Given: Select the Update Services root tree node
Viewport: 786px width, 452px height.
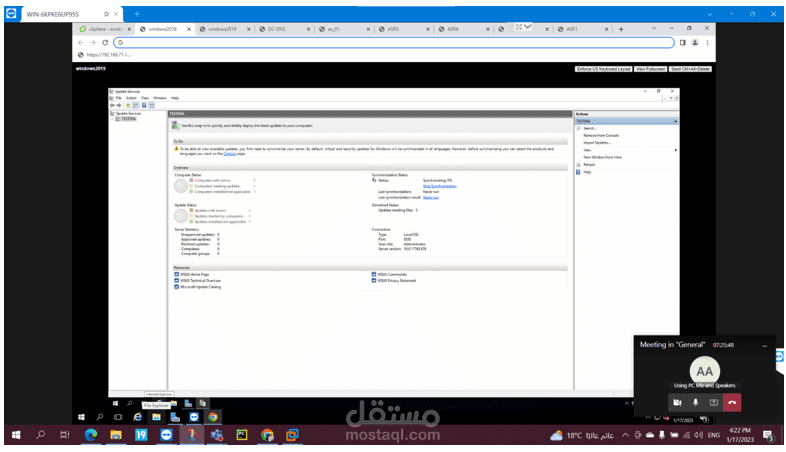Looking at the screenshot, I should tap(128, 114).
